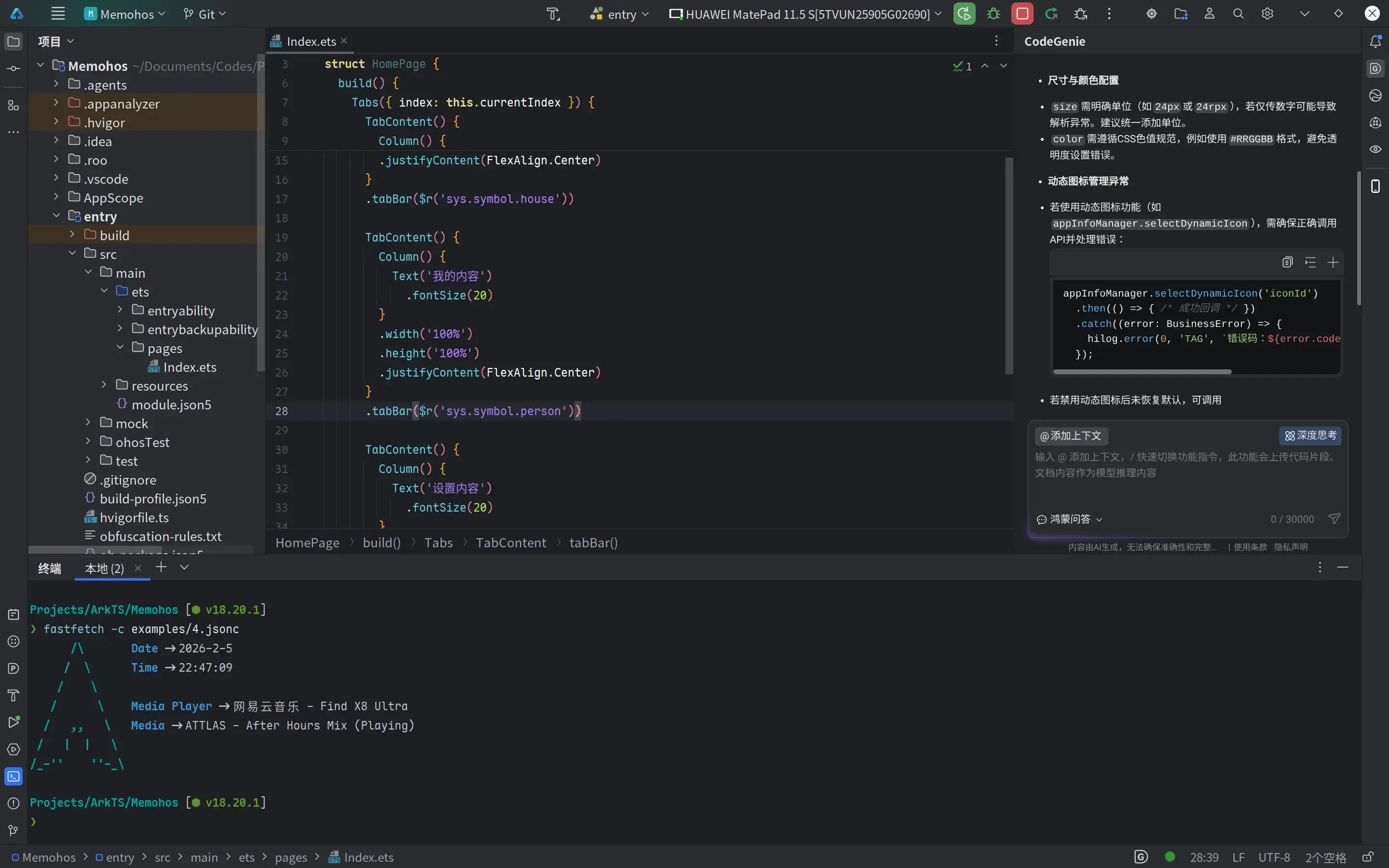Viewport: 1389px width, 868px height.
Task: Open the IDE settings gear icon
Action: (1267, 14)
